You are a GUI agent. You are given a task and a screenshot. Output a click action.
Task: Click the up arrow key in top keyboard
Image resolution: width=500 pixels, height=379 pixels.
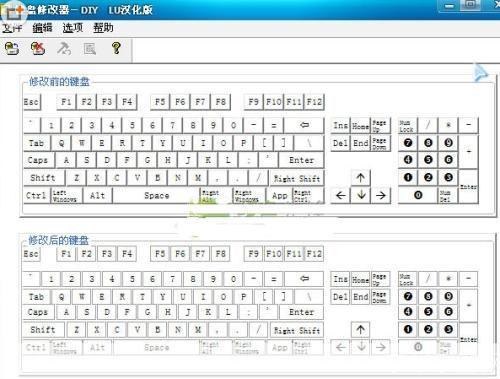(361, 178)
